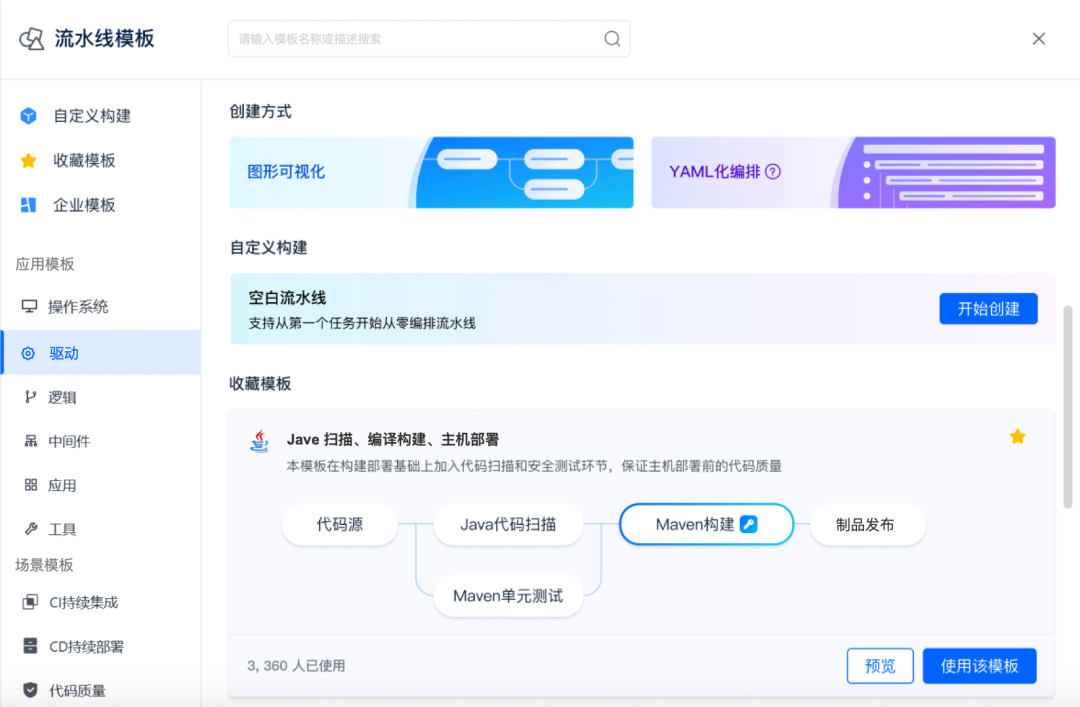Click the template search input field
Viewport: 1080px width, 707px height.
click(x=415, y=39)
